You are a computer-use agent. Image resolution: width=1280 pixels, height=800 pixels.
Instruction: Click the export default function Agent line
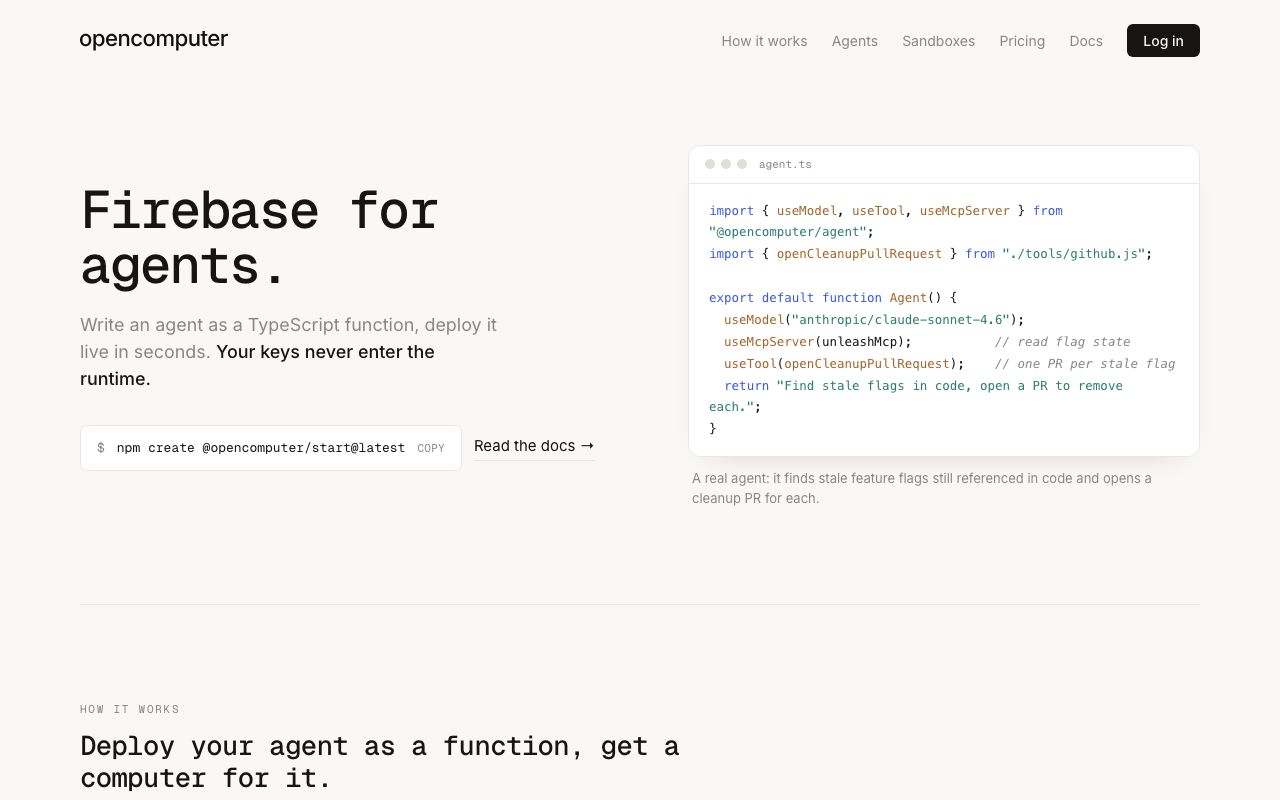pyautogui.click(x=833, y=298)
